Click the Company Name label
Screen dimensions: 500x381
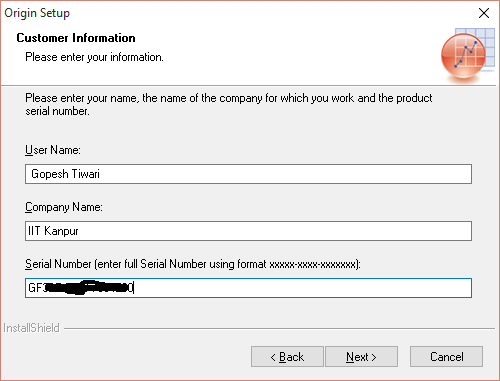click(x=64, y=207)
